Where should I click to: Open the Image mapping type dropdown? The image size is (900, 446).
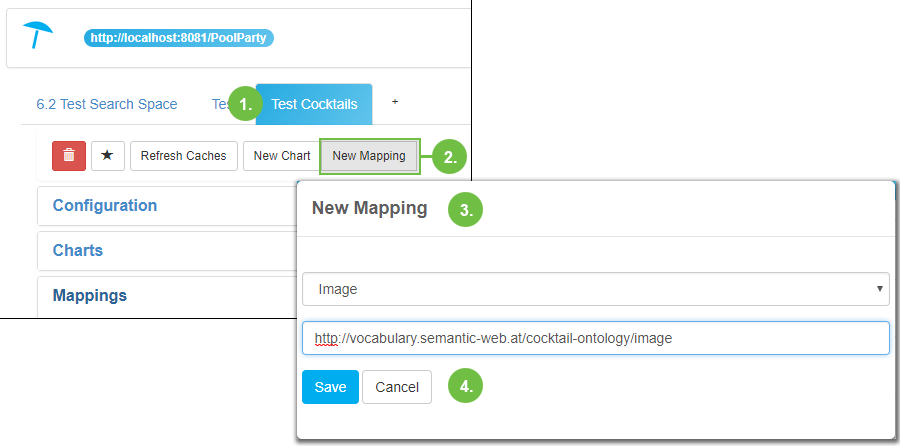click(596, 289)
